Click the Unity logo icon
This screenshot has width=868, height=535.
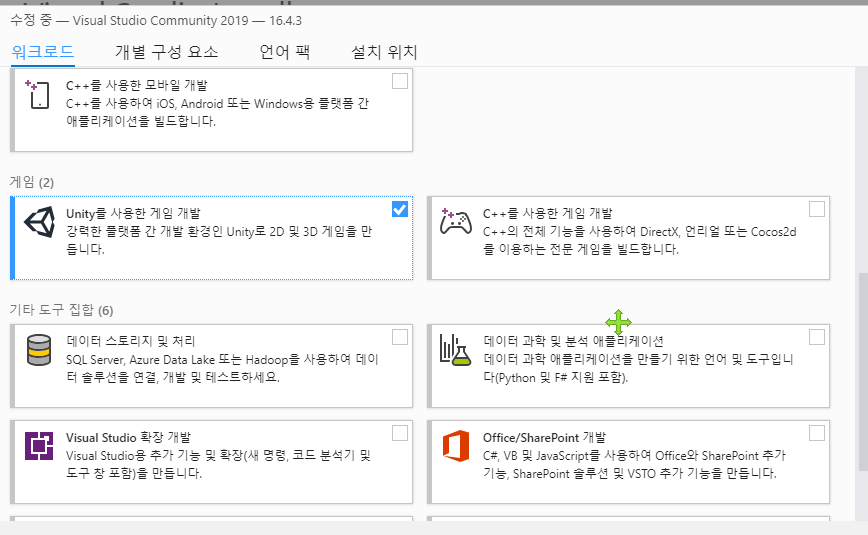point(39,222)
